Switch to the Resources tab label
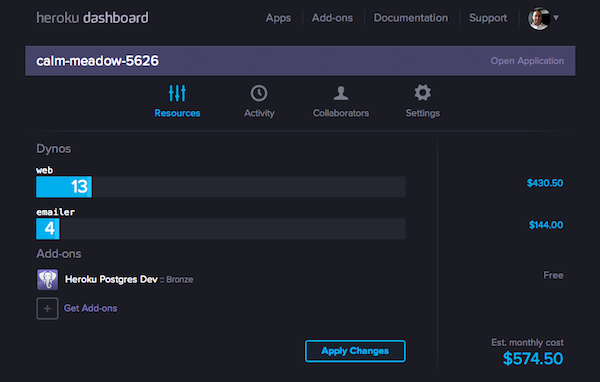600x382 pixels. [177, 113]
